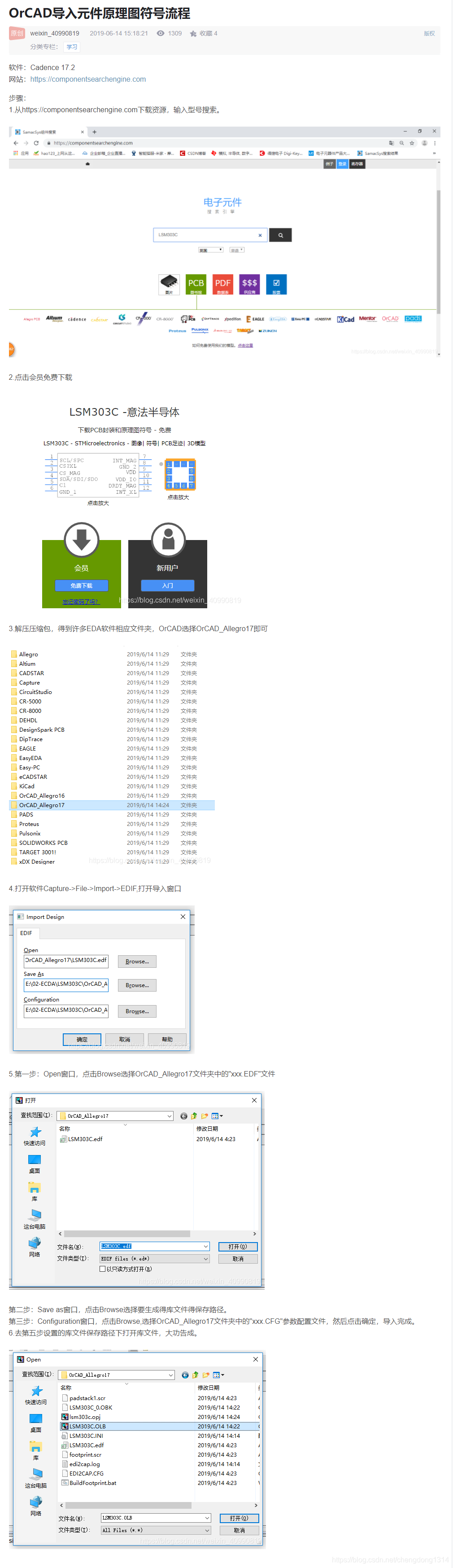Click the 确定 button in Import Design
The height and width of the screenshot is (1568, 453).
tap(82, 1039)
